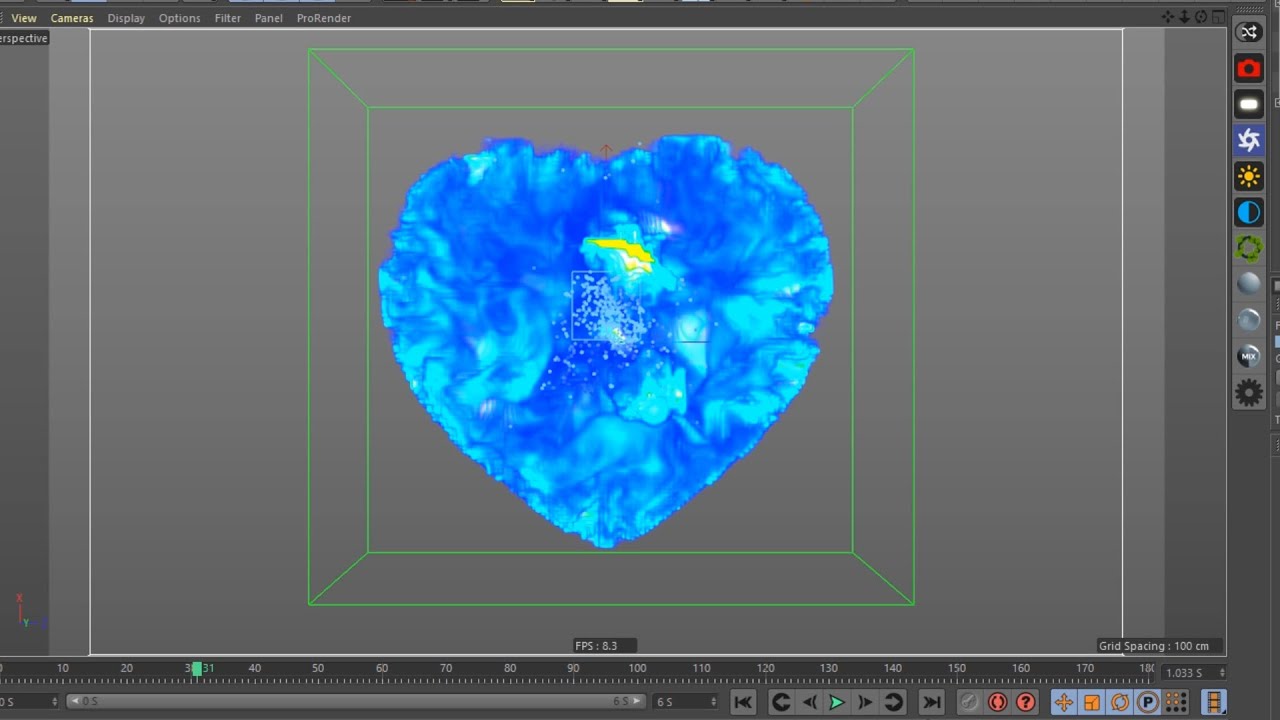The width and height of the screenshot is (1280, 720).
Task: Click frame 150 on the timeline ruler
Action: (957, 668)
